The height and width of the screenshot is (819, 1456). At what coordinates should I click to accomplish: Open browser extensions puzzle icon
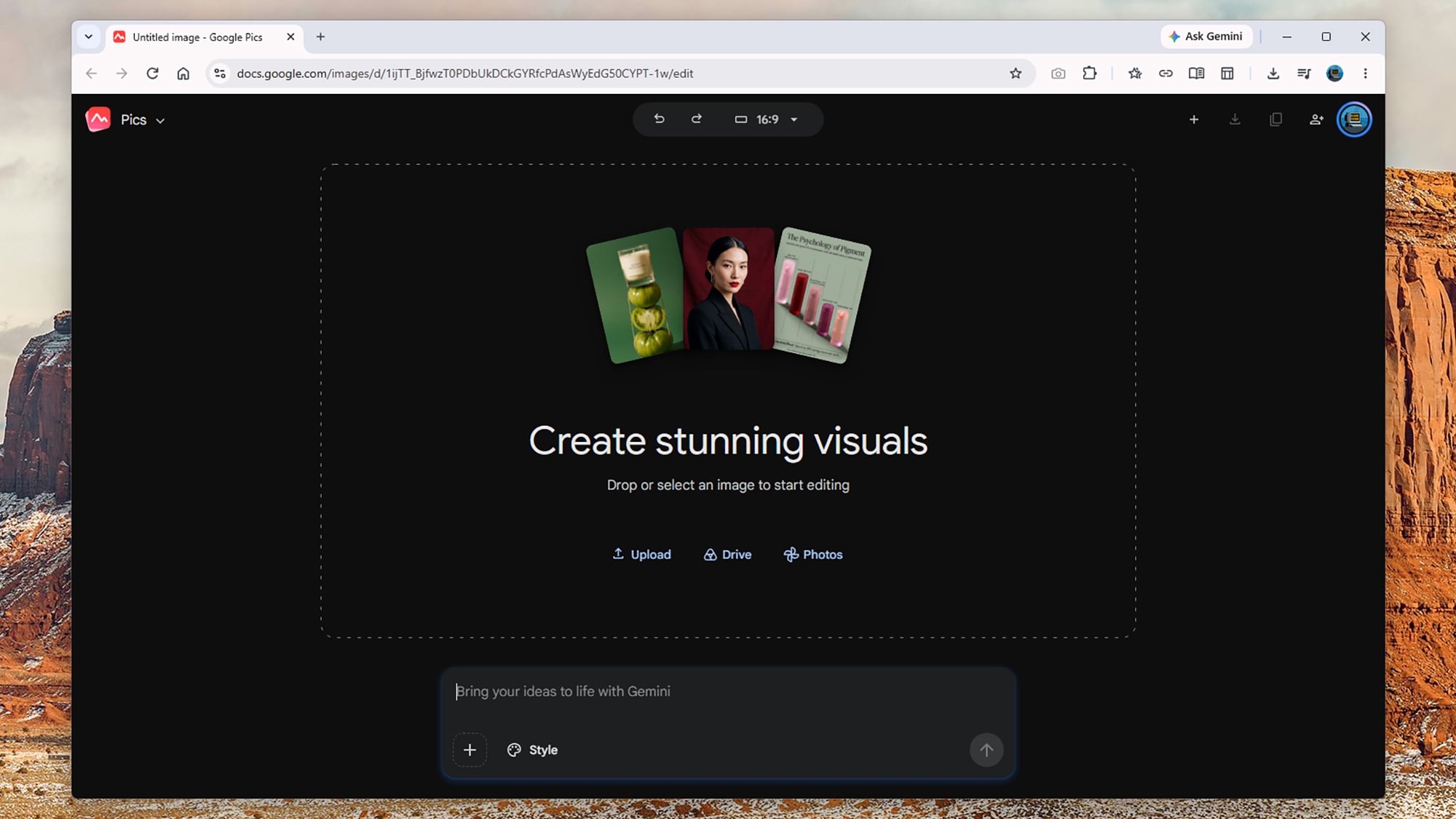tap(1089, 74)
